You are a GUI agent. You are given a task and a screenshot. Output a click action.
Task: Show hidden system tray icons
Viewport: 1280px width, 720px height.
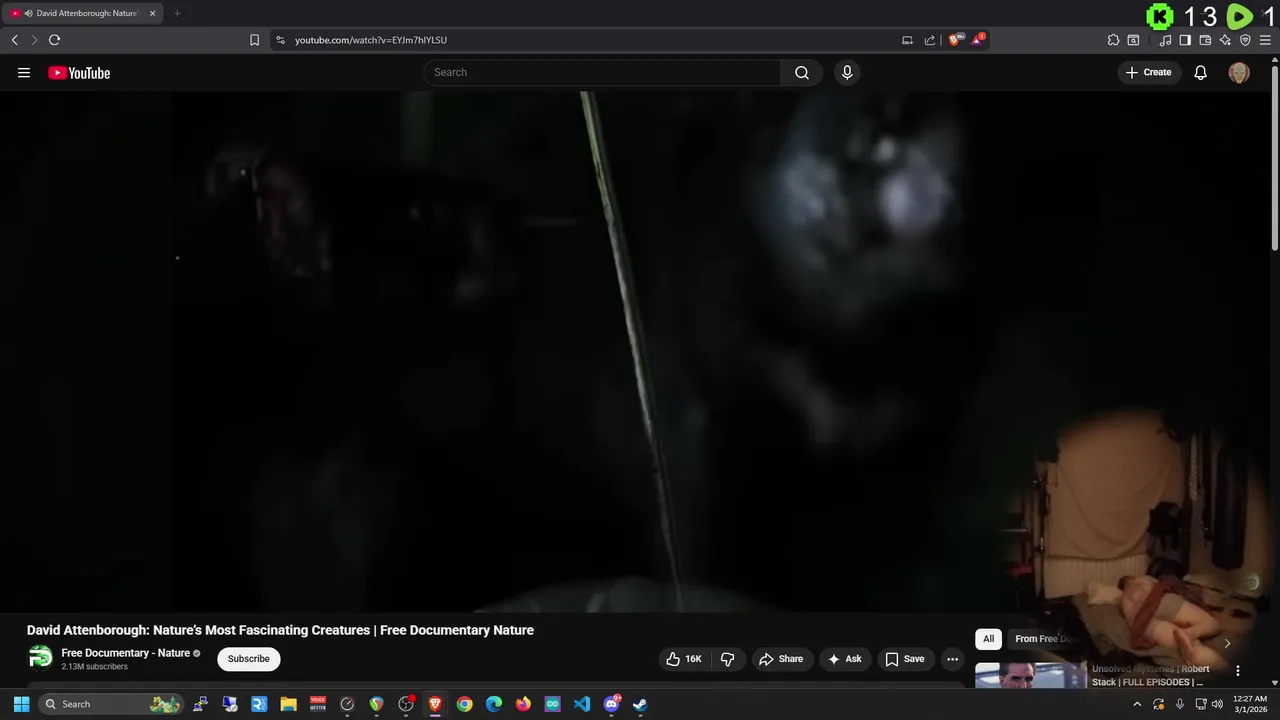pos(1137,704)
